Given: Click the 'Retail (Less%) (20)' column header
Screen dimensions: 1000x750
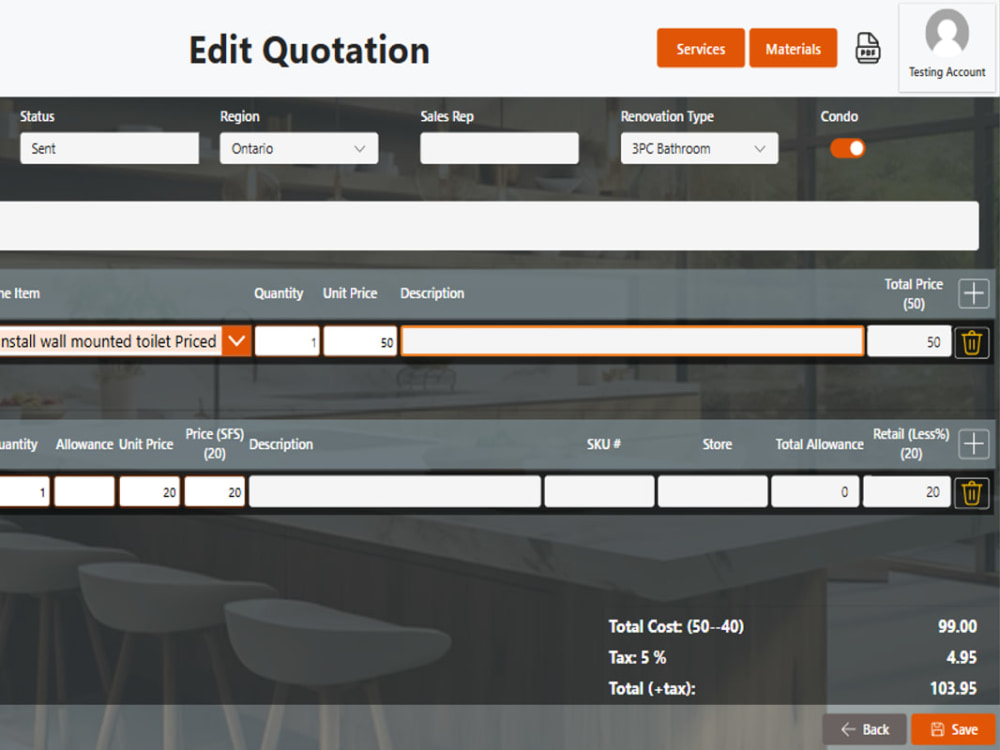Looking at the screenshot, I should (x=911, y=444).
